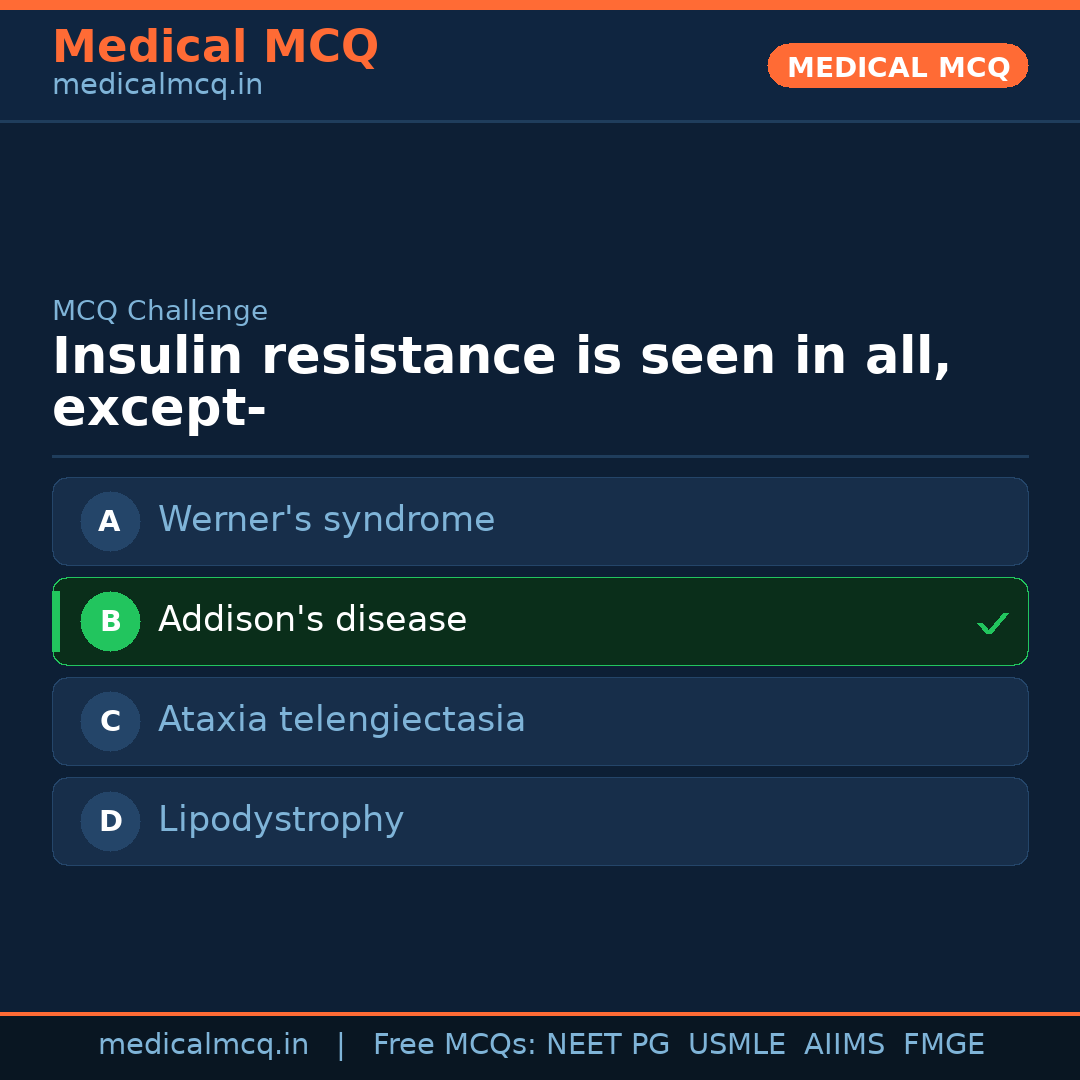The image size is (1080, 1080).
Task: Click the Addison's disease answer text
Action: click(x=312, y=620)
